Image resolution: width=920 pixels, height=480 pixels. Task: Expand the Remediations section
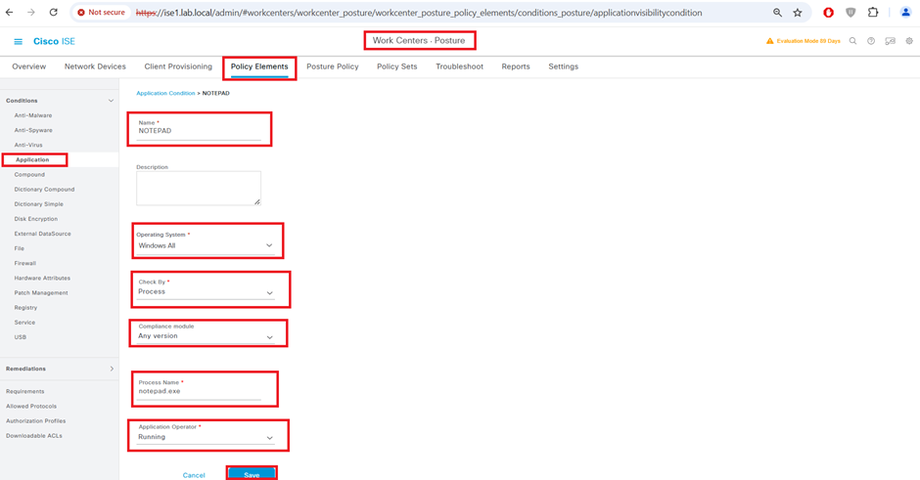coord(111,369)
